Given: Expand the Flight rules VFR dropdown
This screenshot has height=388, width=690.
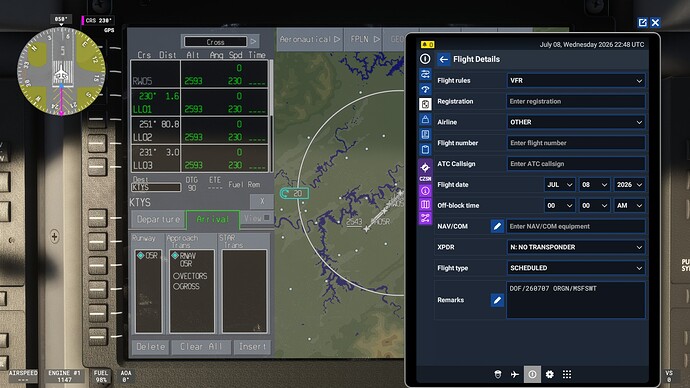Looking at the screenshot, I should pos(576,81).
